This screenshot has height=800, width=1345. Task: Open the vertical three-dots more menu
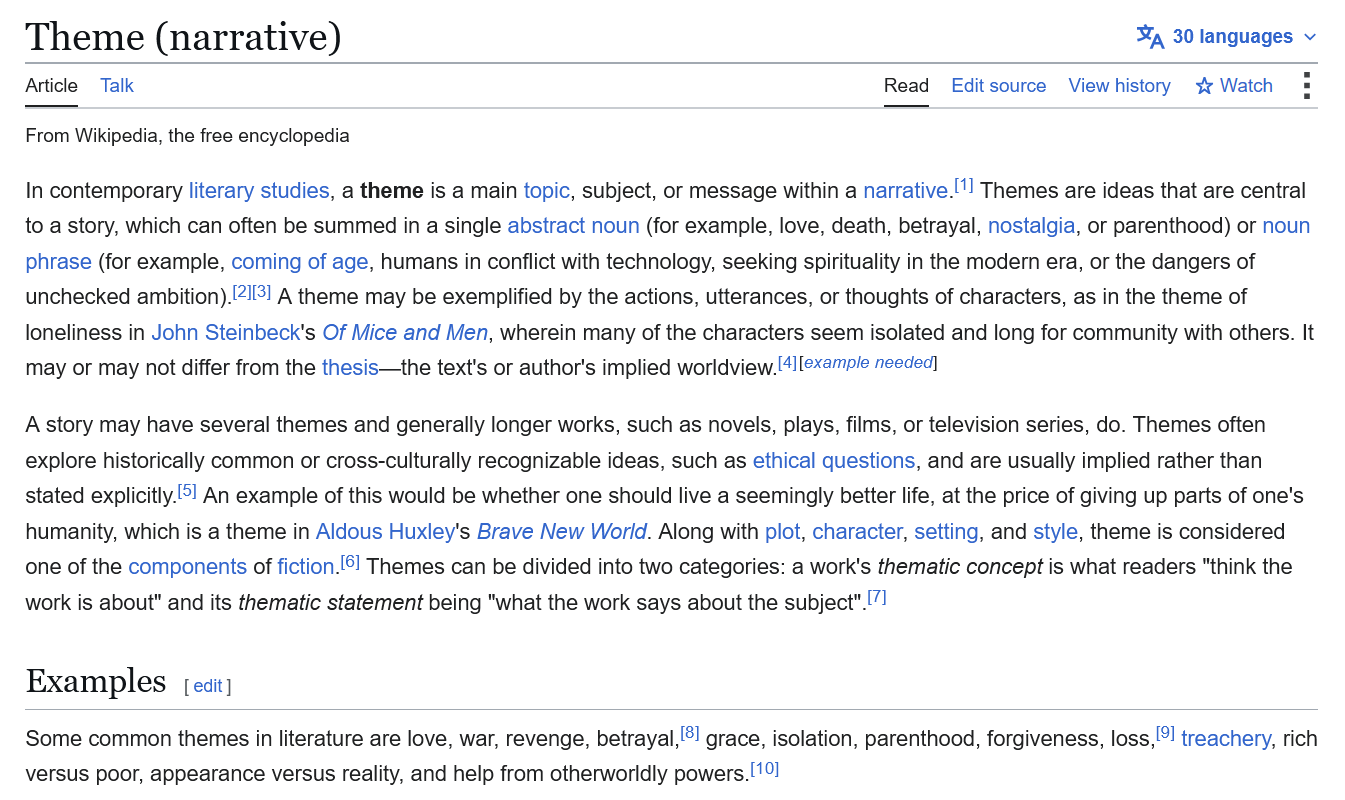click(1306, 86)
